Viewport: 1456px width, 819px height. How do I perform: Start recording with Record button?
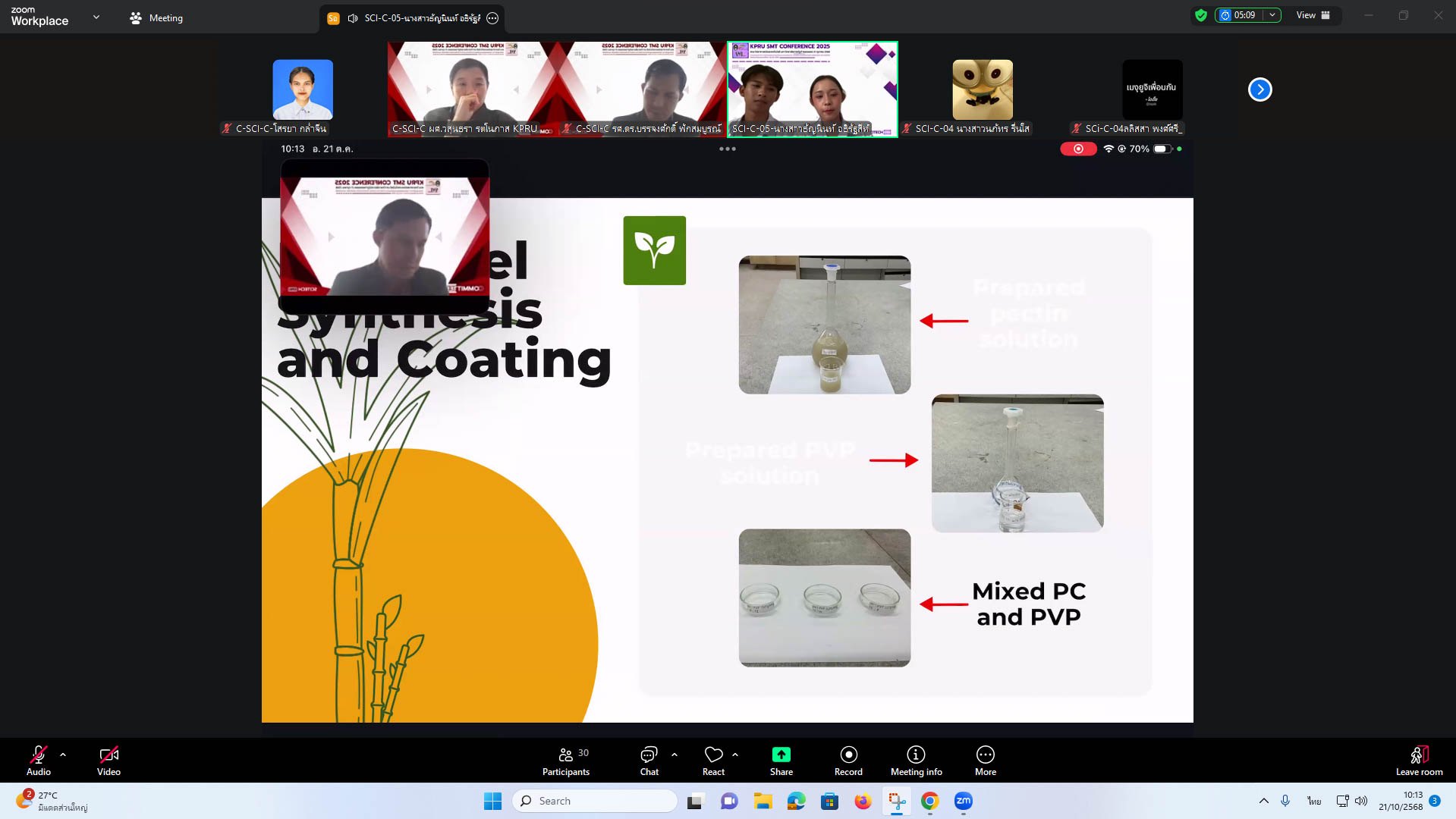pos(848,761)
